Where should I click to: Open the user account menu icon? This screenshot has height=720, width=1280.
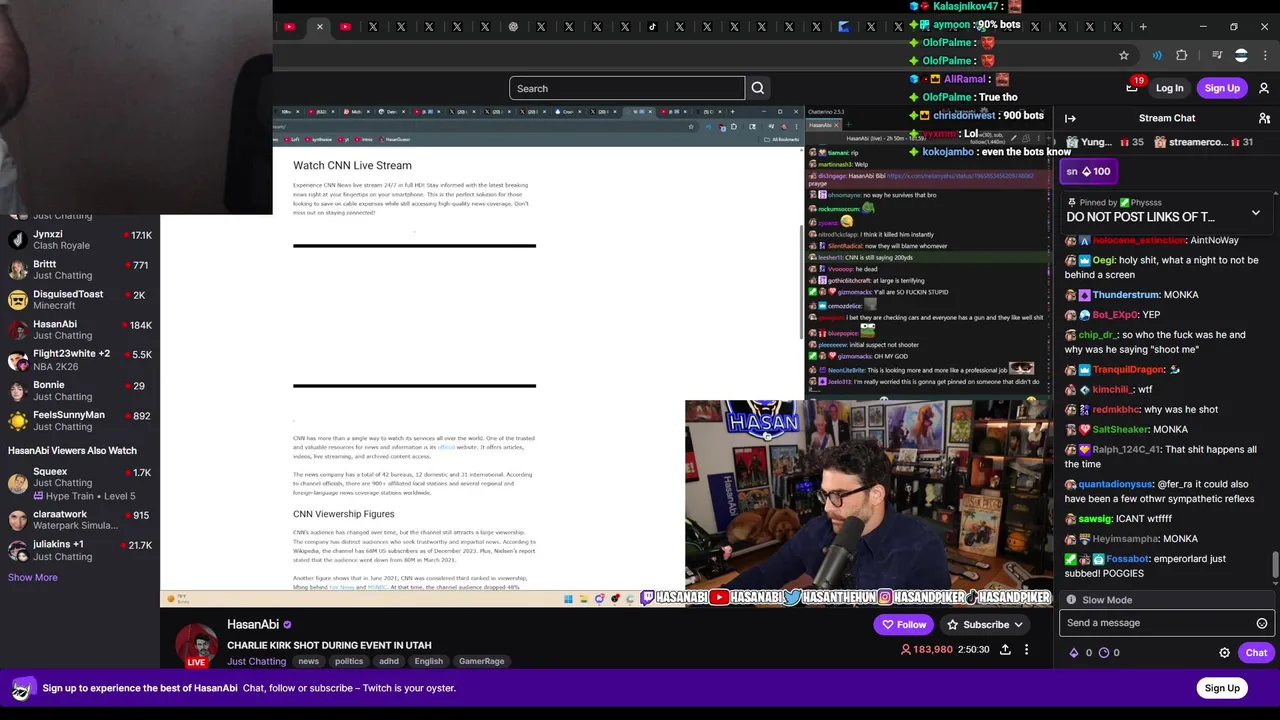coord(1264,88)
